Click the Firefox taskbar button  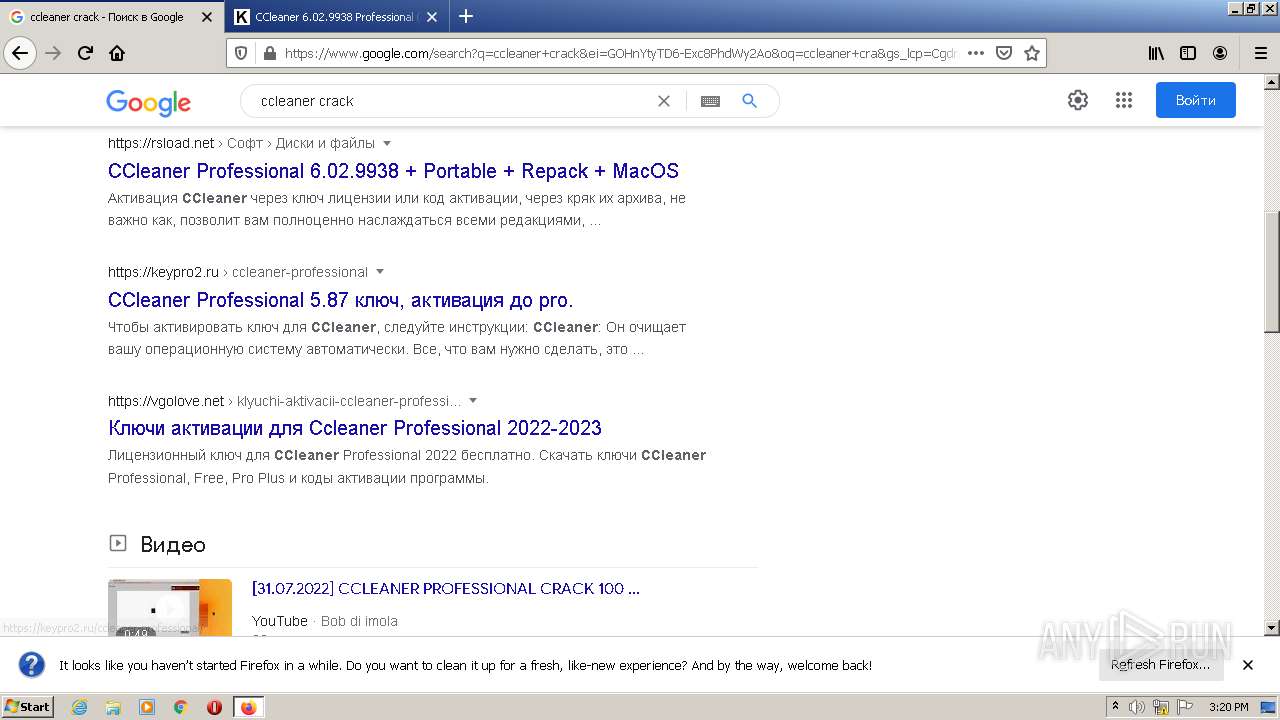coord(248,707)
